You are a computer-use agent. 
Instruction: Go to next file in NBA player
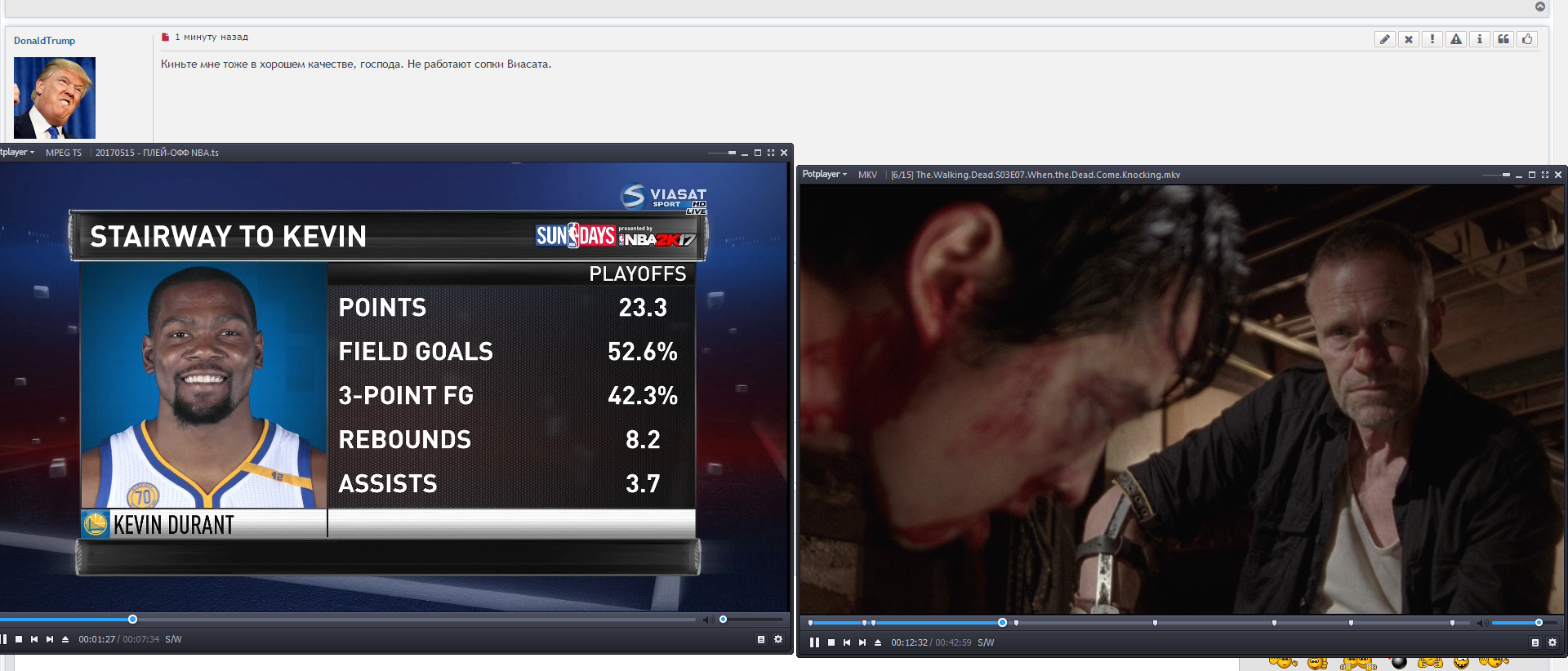coord(50,639)
